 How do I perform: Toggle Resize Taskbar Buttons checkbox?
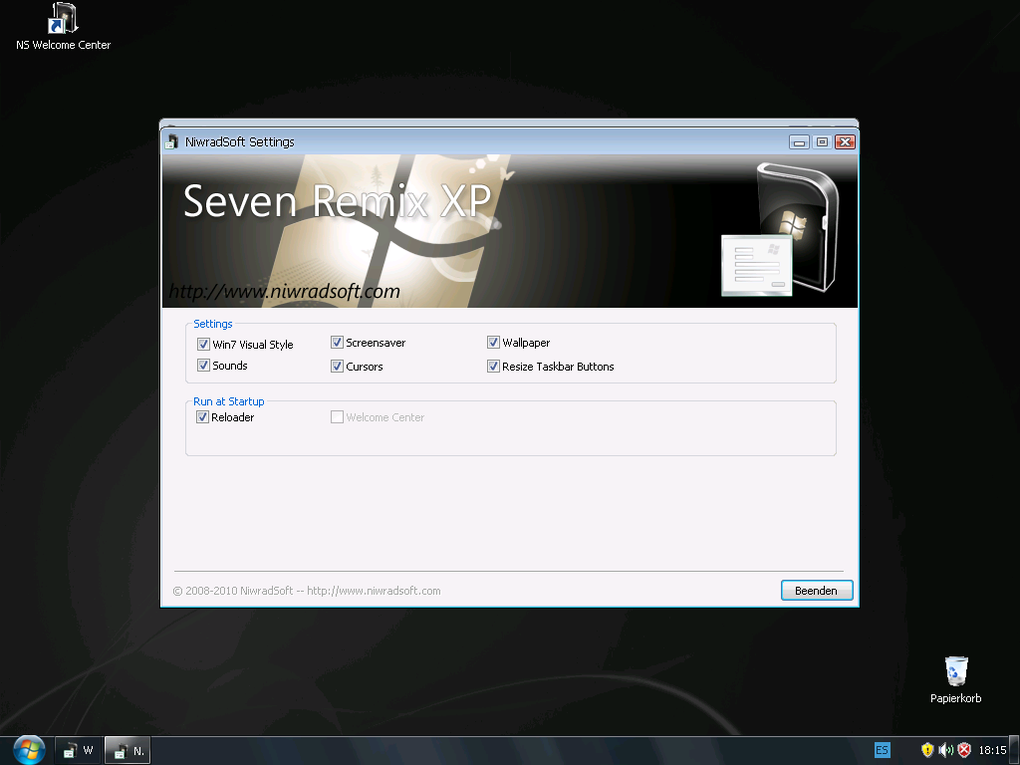493,366
